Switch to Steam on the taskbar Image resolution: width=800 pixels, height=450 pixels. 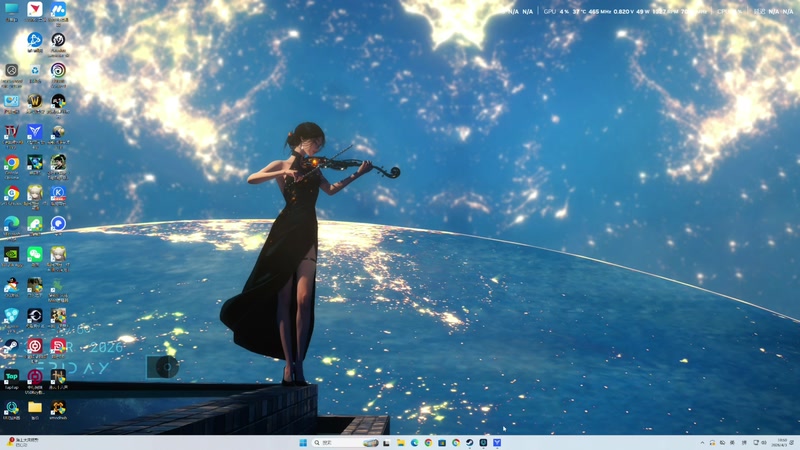point(469,442)
